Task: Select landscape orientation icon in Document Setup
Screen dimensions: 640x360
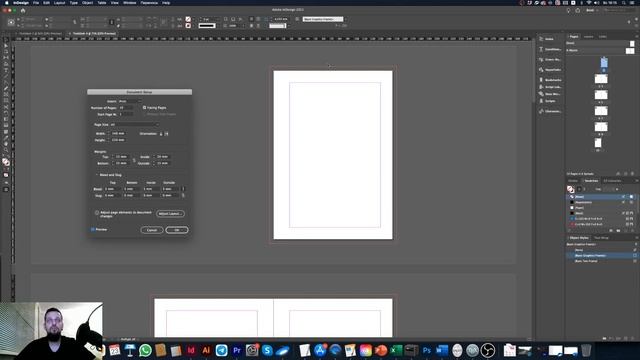Action: [x=167, y=133]
